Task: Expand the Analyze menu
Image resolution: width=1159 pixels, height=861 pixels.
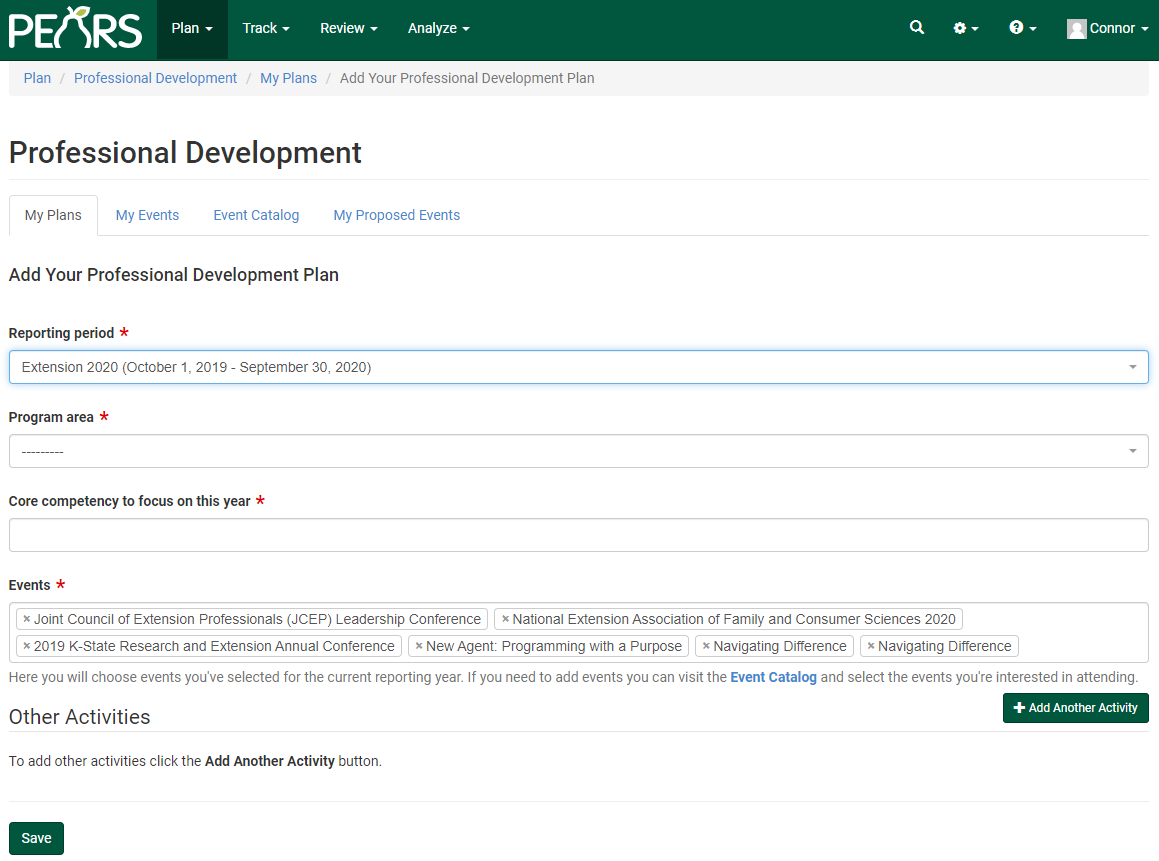Action: coord(438,28)
